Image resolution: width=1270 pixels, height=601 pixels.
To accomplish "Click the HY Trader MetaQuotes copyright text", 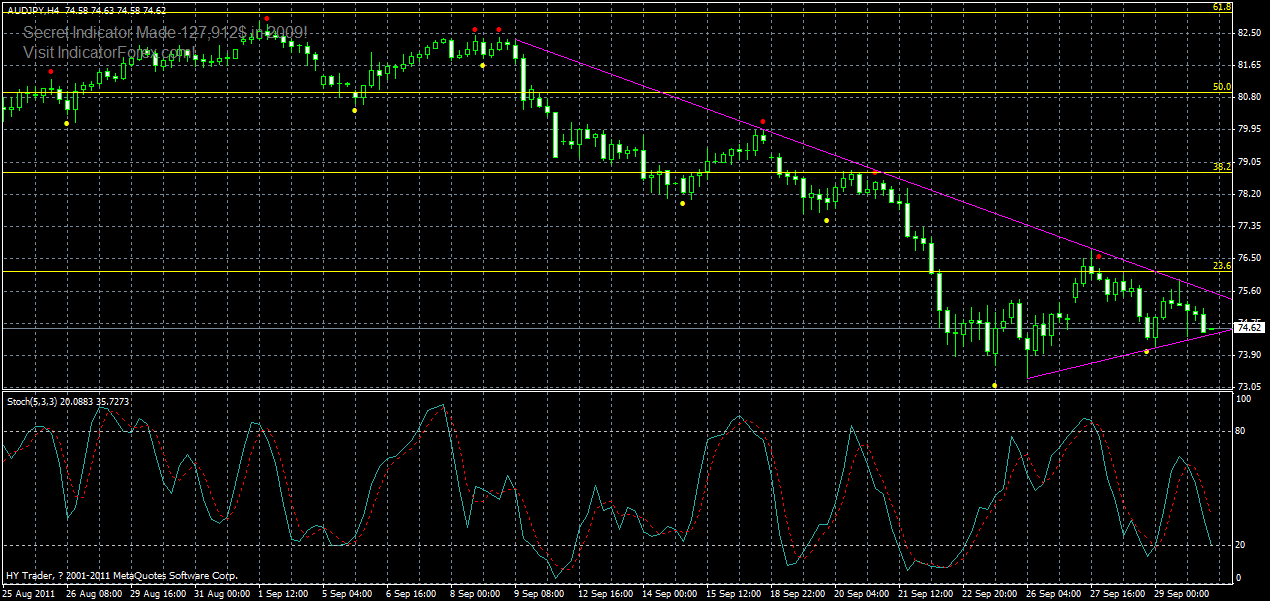I will [120, 575].
